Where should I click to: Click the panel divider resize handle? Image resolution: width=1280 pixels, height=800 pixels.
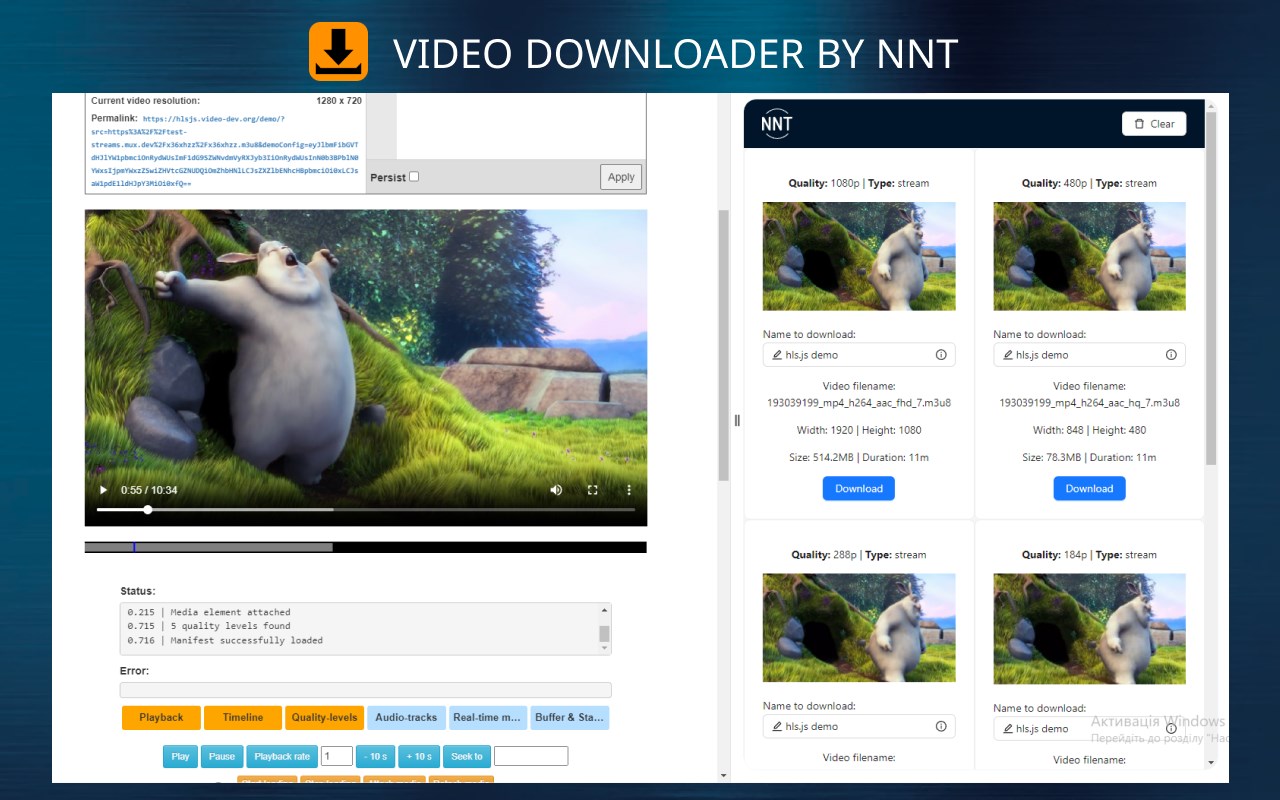737,420
